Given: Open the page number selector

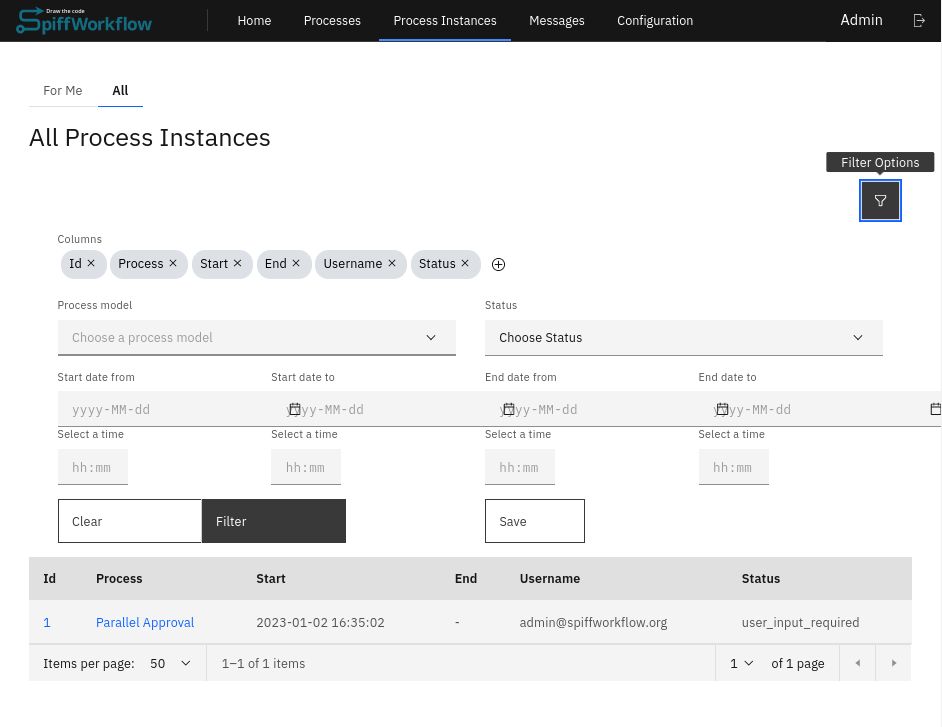Looking at the screenshot, I should click(741, 663).
